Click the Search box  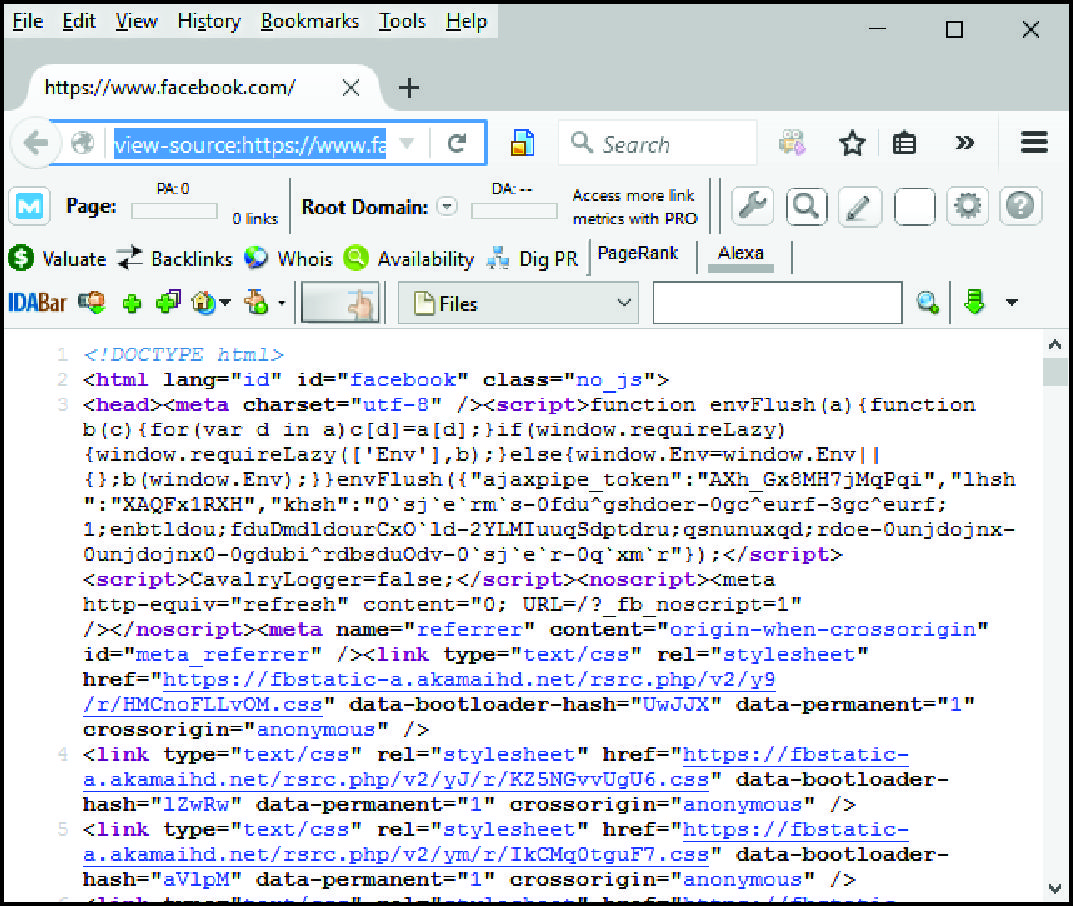point(658,143)
